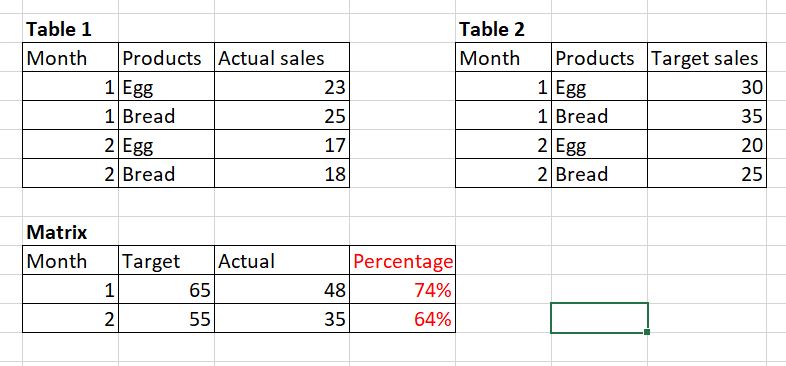The width and height of the screenshot is (786, 366).
Task: Select Matrix target value 65
Action: (166, 289)
